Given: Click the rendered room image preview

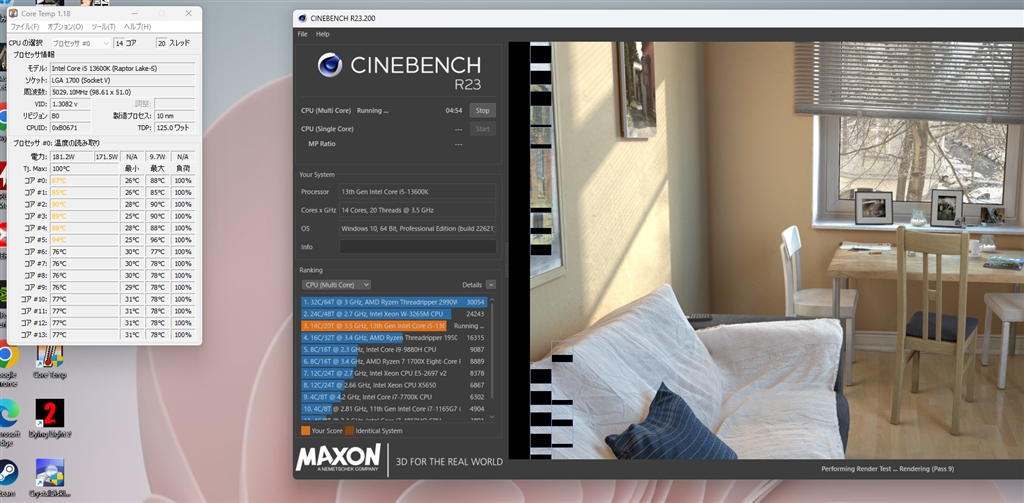Looking at the screenshot, I should [777, 250].
